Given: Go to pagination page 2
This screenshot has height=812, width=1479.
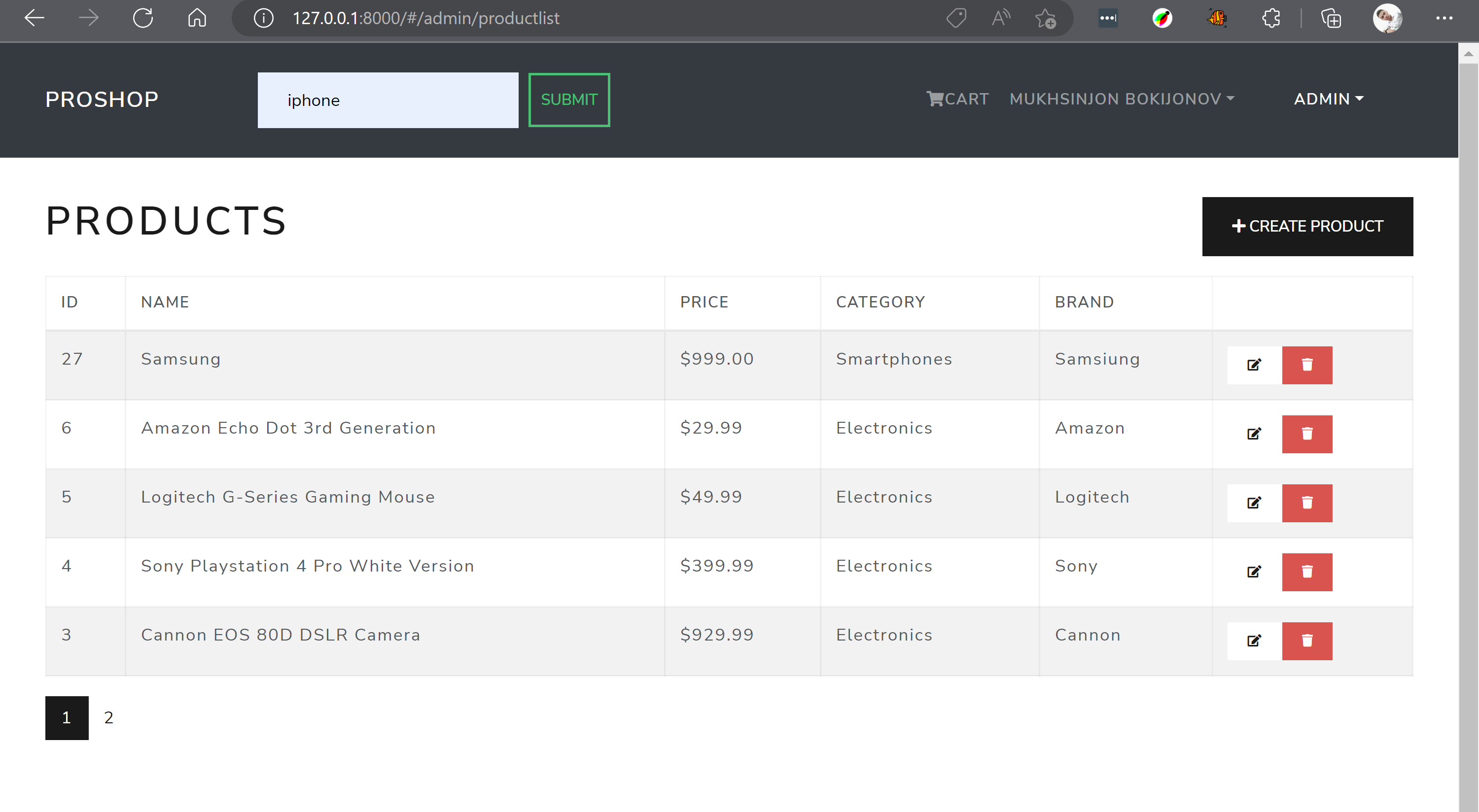Looking at the screenshot, I should [x=108, y=717].
